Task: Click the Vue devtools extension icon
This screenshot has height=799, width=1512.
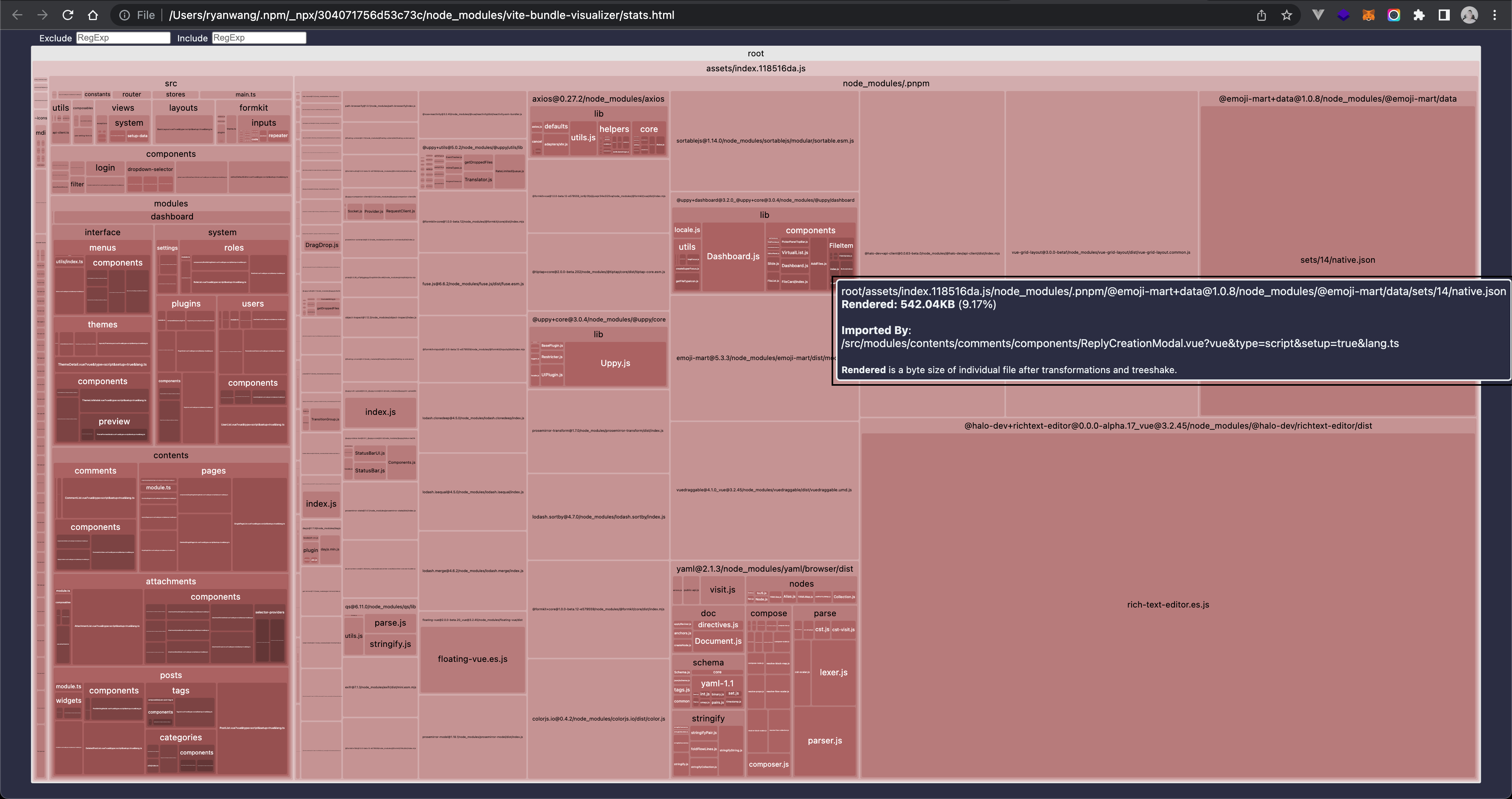Action: tap(1318, 15)
